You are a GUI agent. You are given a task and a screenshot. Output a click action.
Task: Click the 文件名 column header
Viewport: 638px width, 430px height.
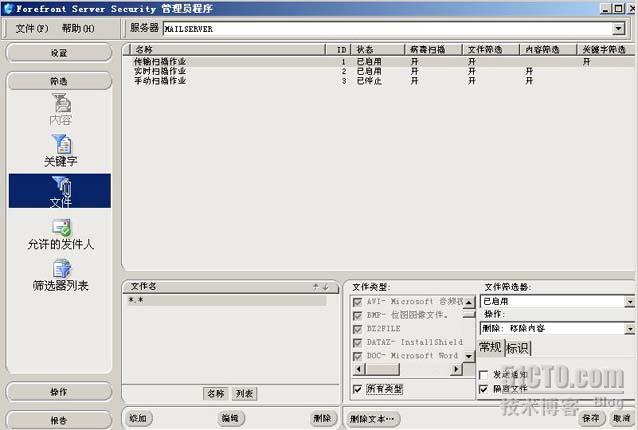(x=230, y=287)
